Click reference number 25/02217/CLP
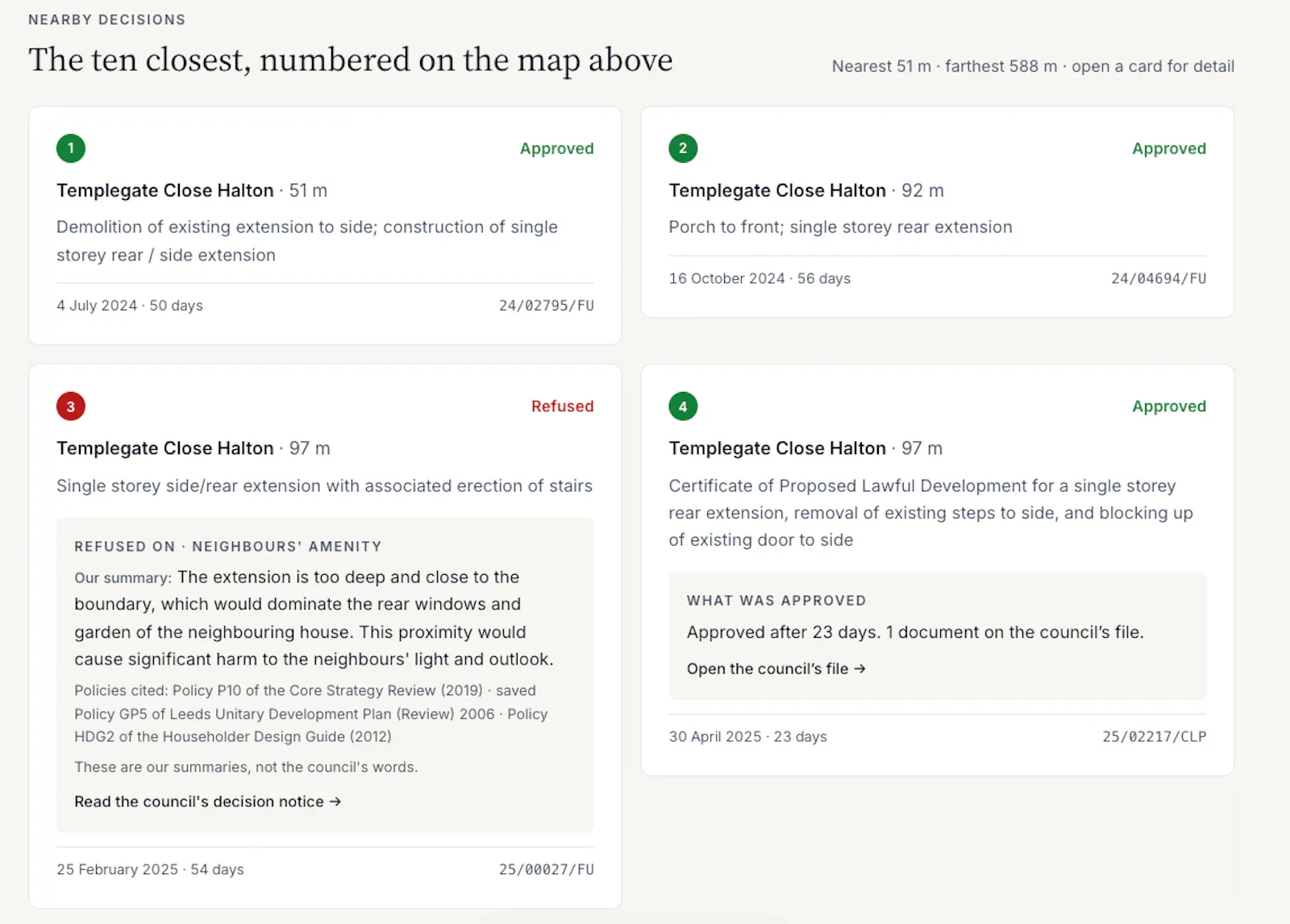The width and height of the screenshot is (1290, 924). [x=1155, y=736]
